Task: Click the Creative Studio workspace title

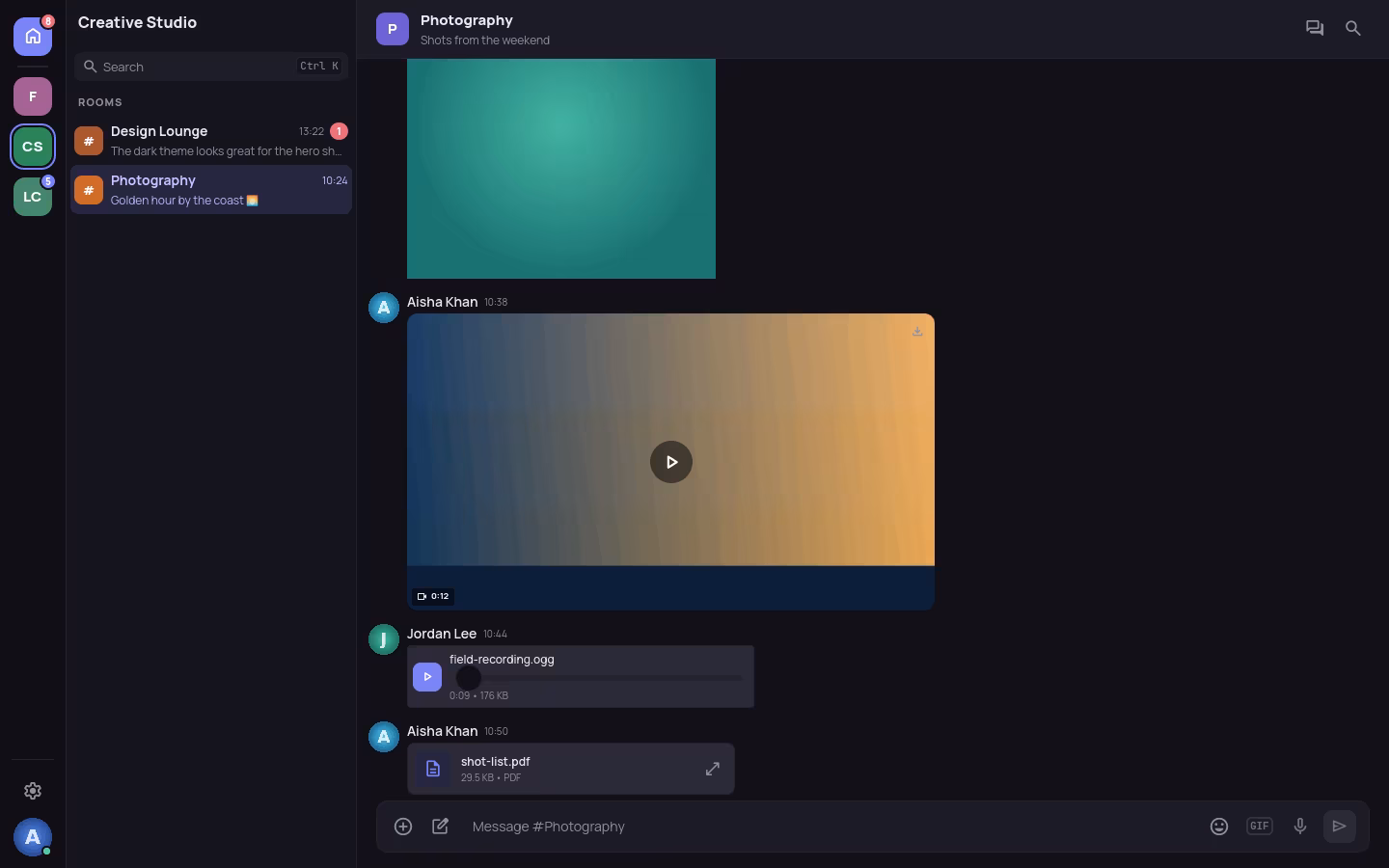Action: tap(137, 22)
